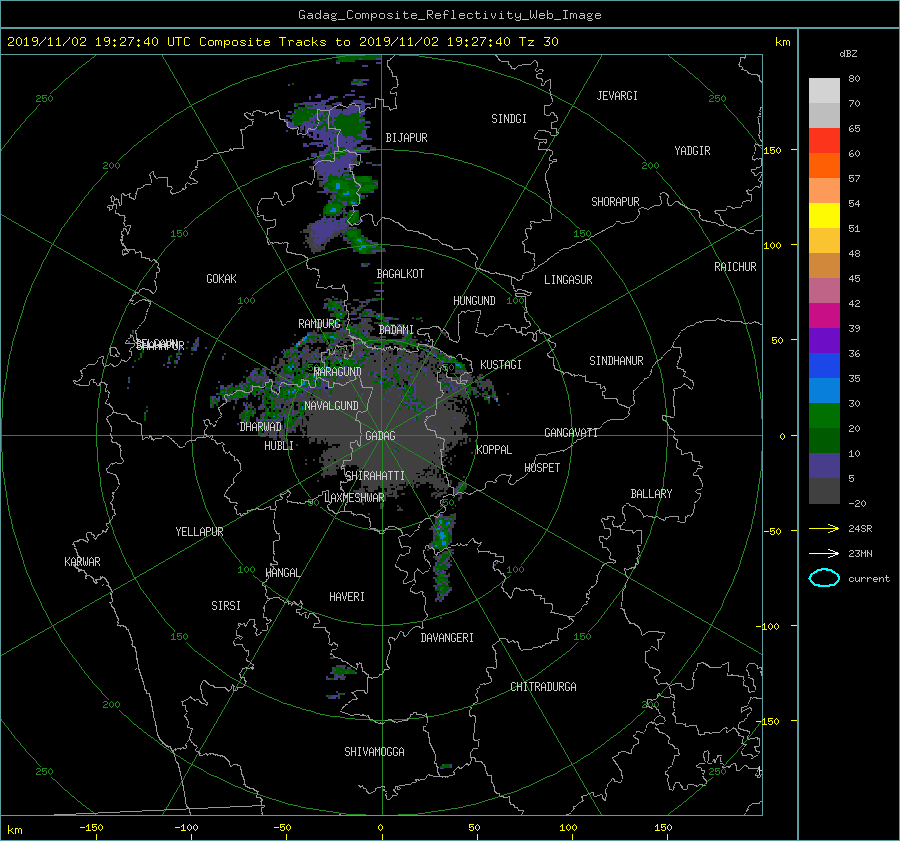Click the HUBLI city label

(279, 445)
